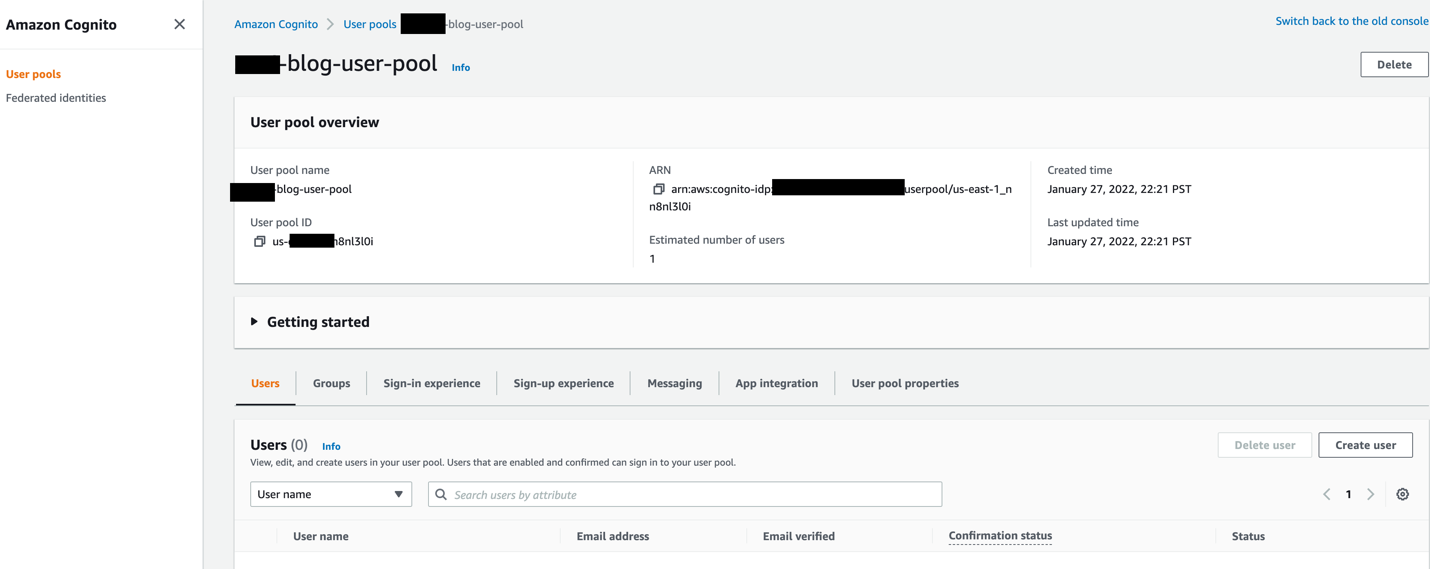This screenshot has height=569, width=1430.
Task: Click the Confirmation status column header
Action: (x=1000, y=536)
